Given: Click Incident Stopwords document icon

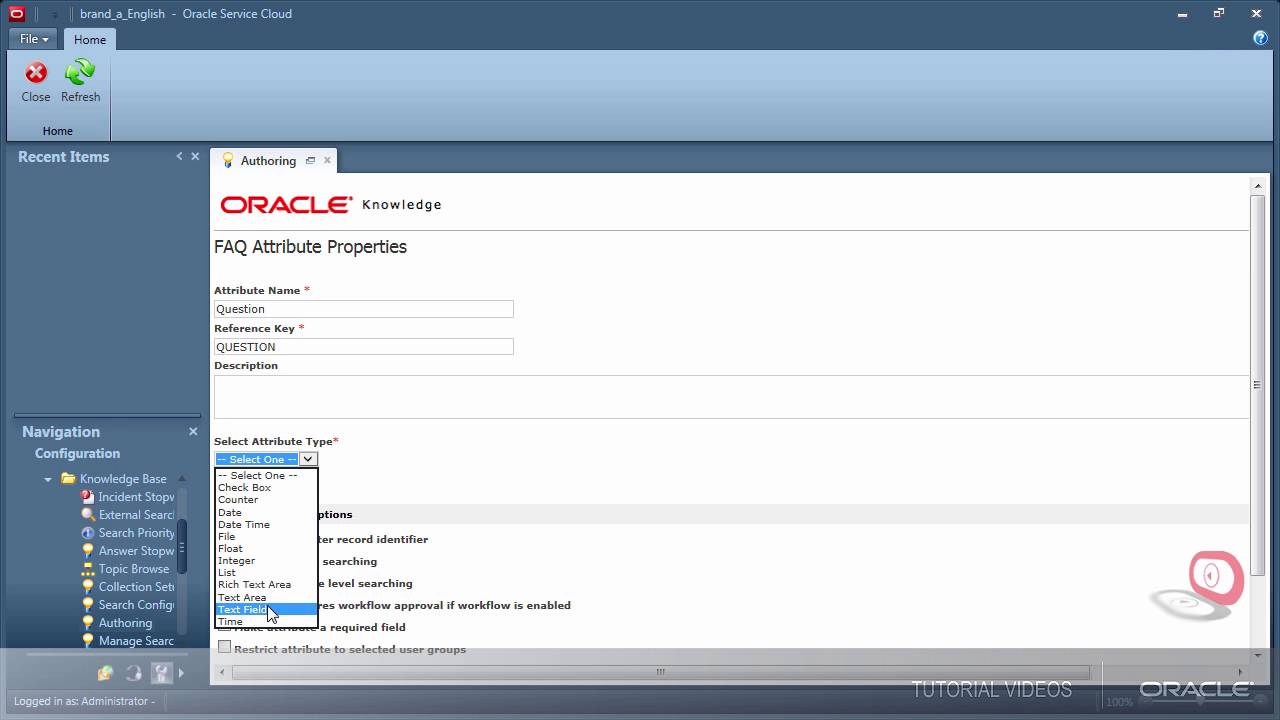Looking at the screenshot, I should click(x=87, y=497).
